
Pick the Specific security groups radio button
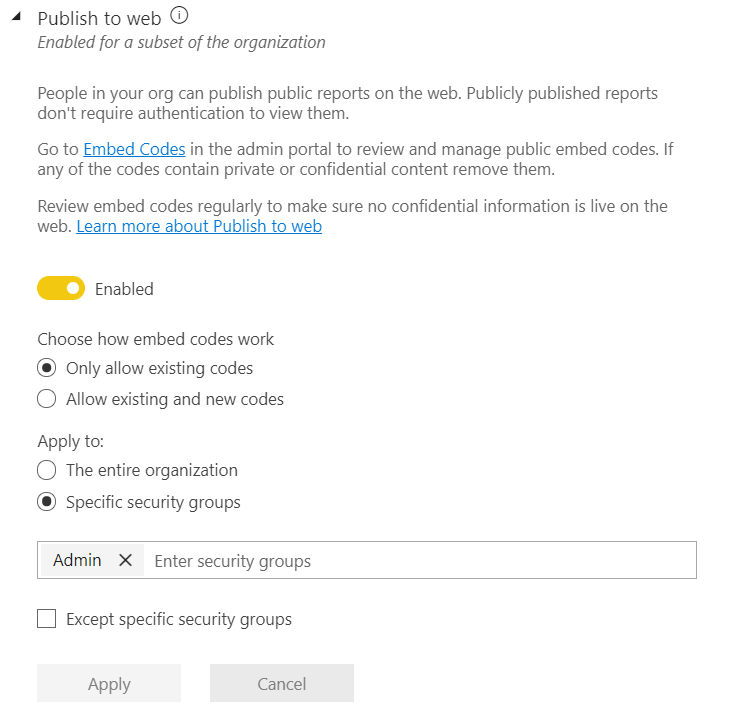pos(46,502)
